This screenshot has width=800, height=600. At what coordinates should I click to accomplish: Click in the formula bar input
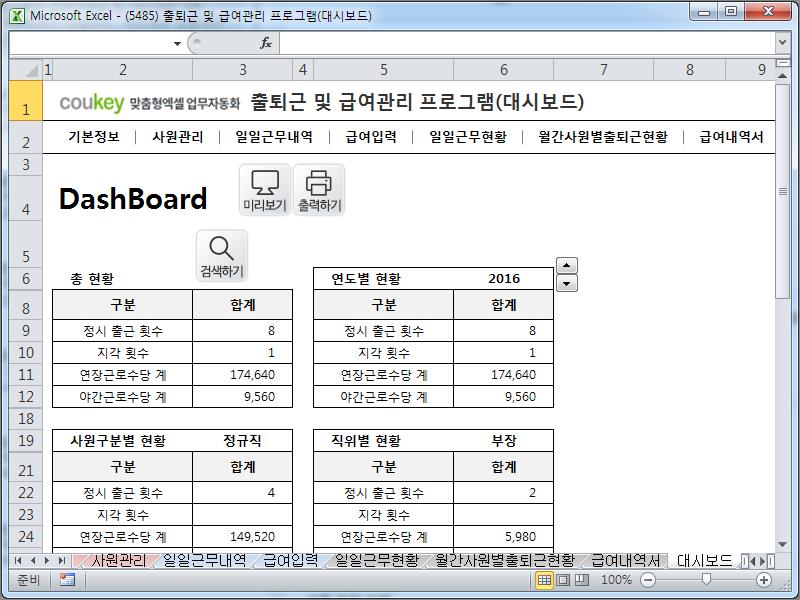pos(527,43)
